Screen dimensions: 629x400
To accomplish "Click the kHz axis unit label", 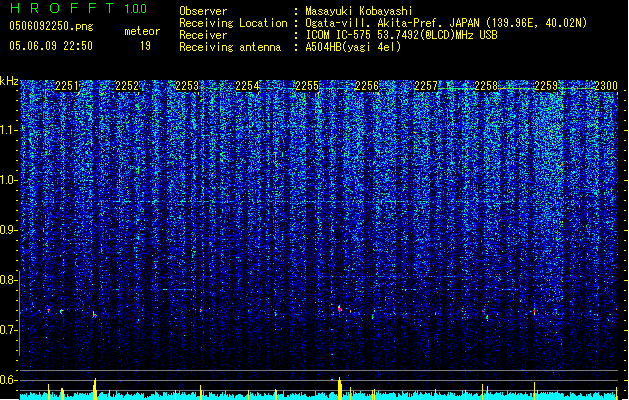I will tap(9, 81).
